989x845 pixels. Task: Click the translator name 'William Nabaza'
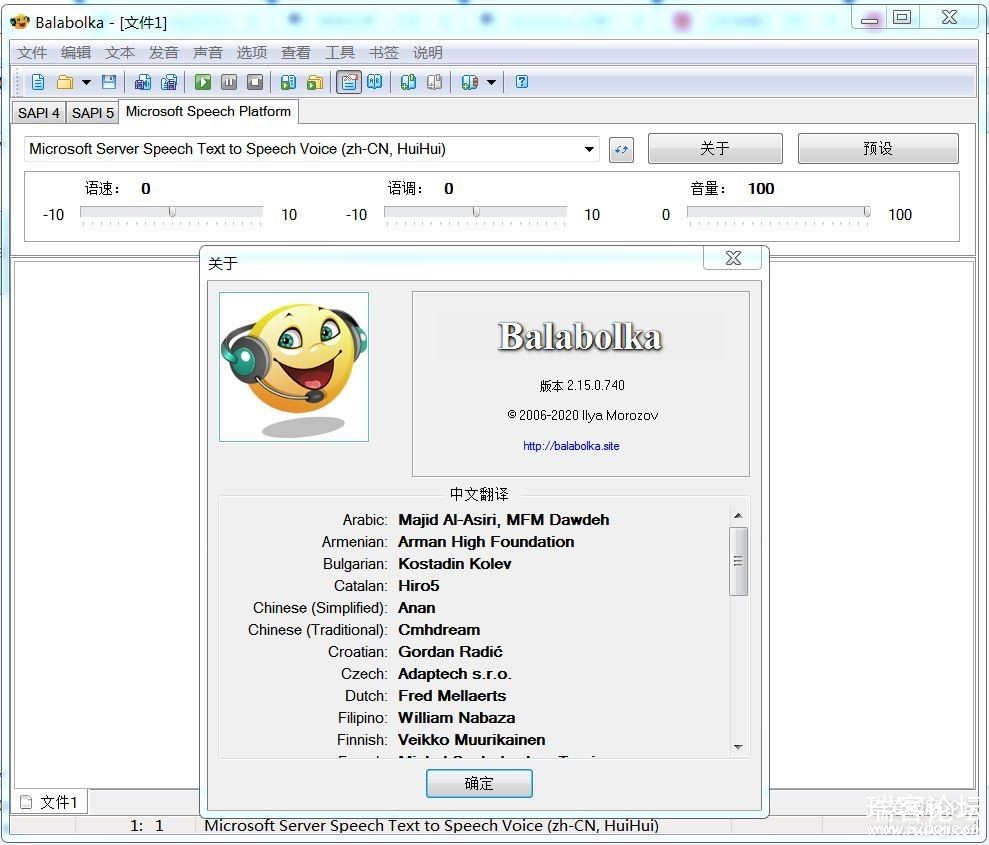(456, 718)
